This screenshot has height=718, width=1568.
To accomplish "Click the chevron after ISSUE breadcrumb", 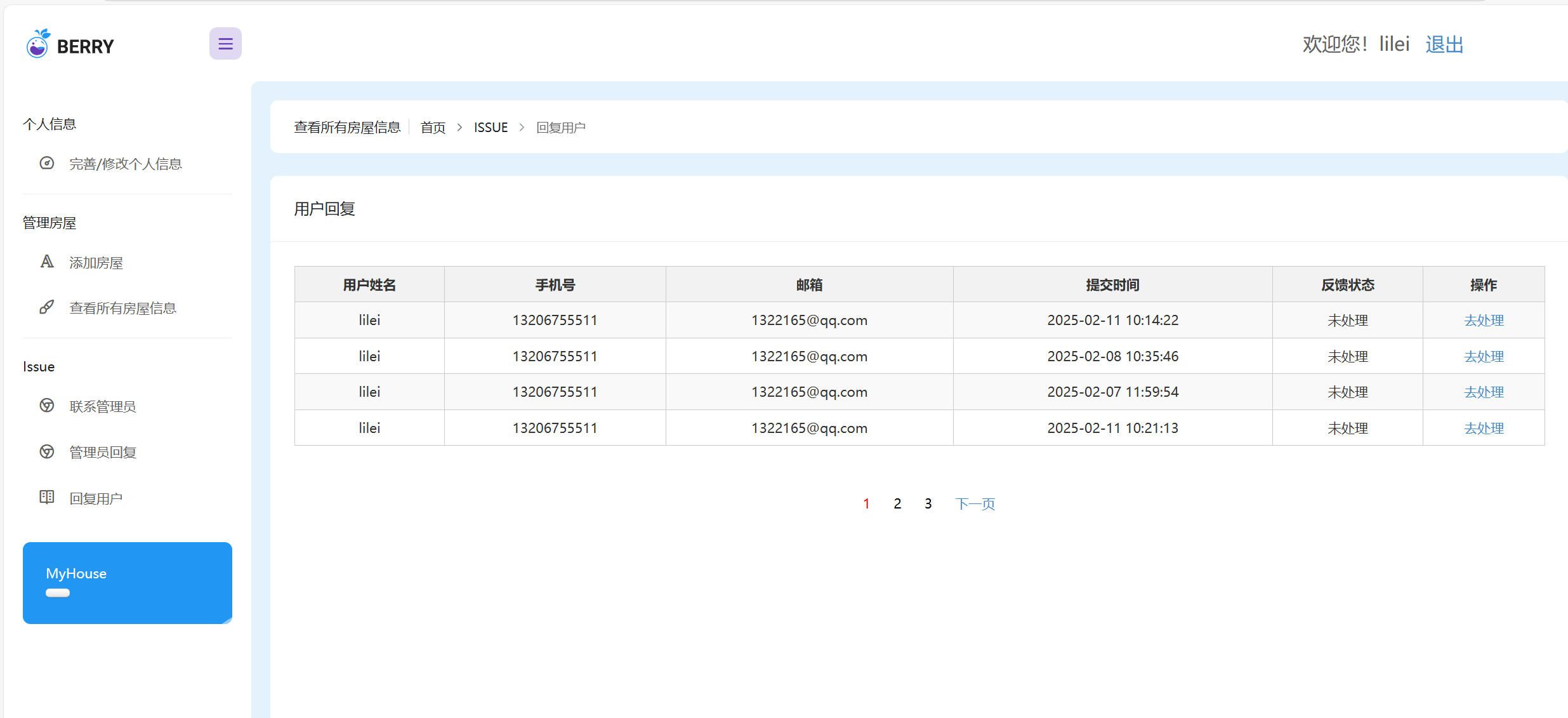I will (522, 128).
